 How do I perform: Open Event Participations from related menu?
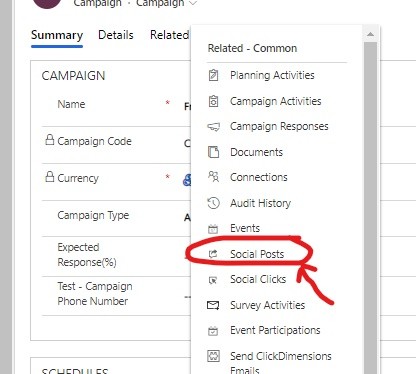click(275, 330)
